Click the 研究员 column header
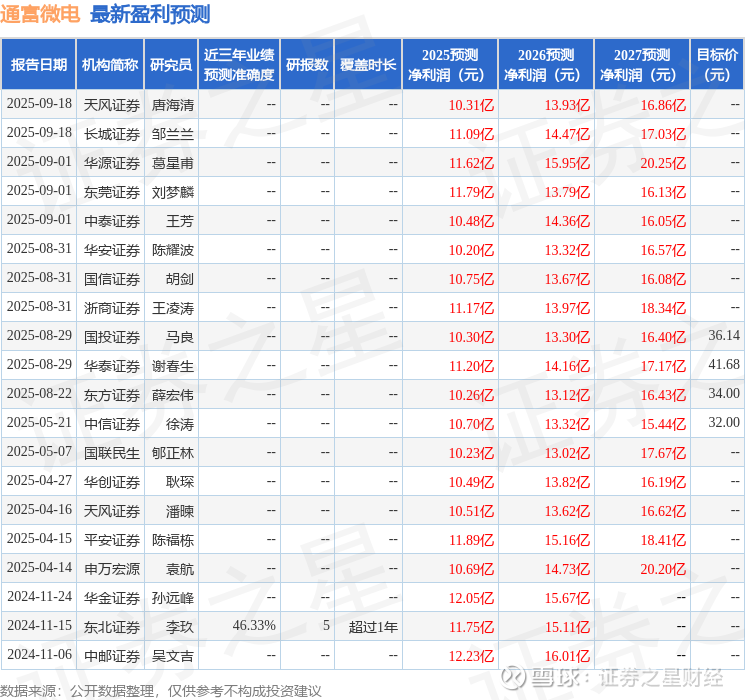Screen dimensions: 745x700 click(x=171, y=65)
